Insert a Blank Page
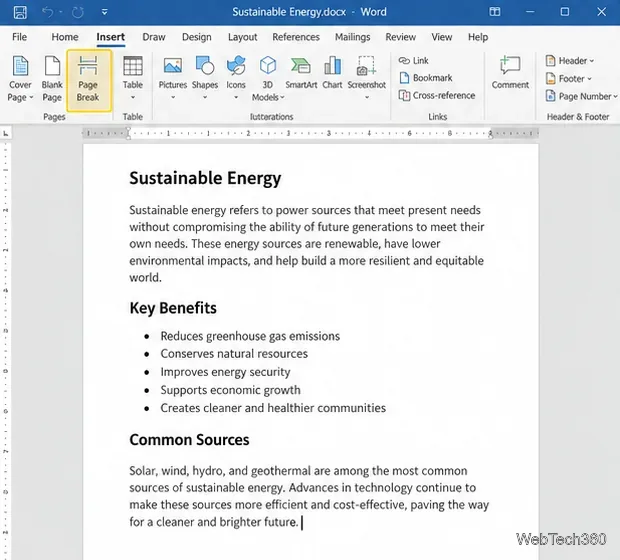 pyautogui.click(x=52, y=79)
